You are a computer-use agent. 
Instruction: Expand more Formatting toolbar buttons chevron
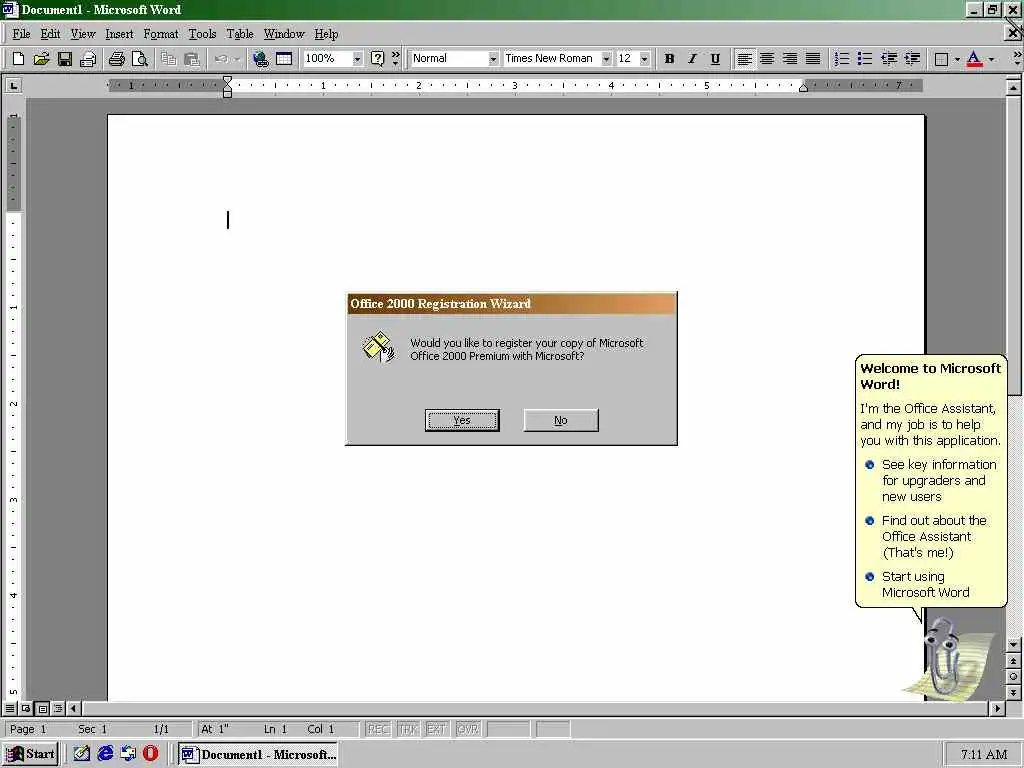coord(1017,58)
